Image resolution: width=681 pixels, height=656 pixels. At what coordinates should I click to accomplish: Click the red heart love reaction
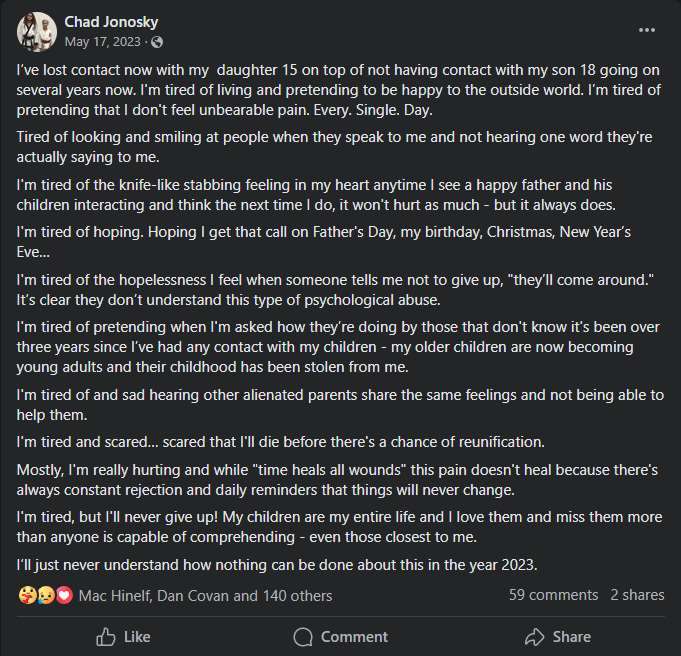coord(64,595)
